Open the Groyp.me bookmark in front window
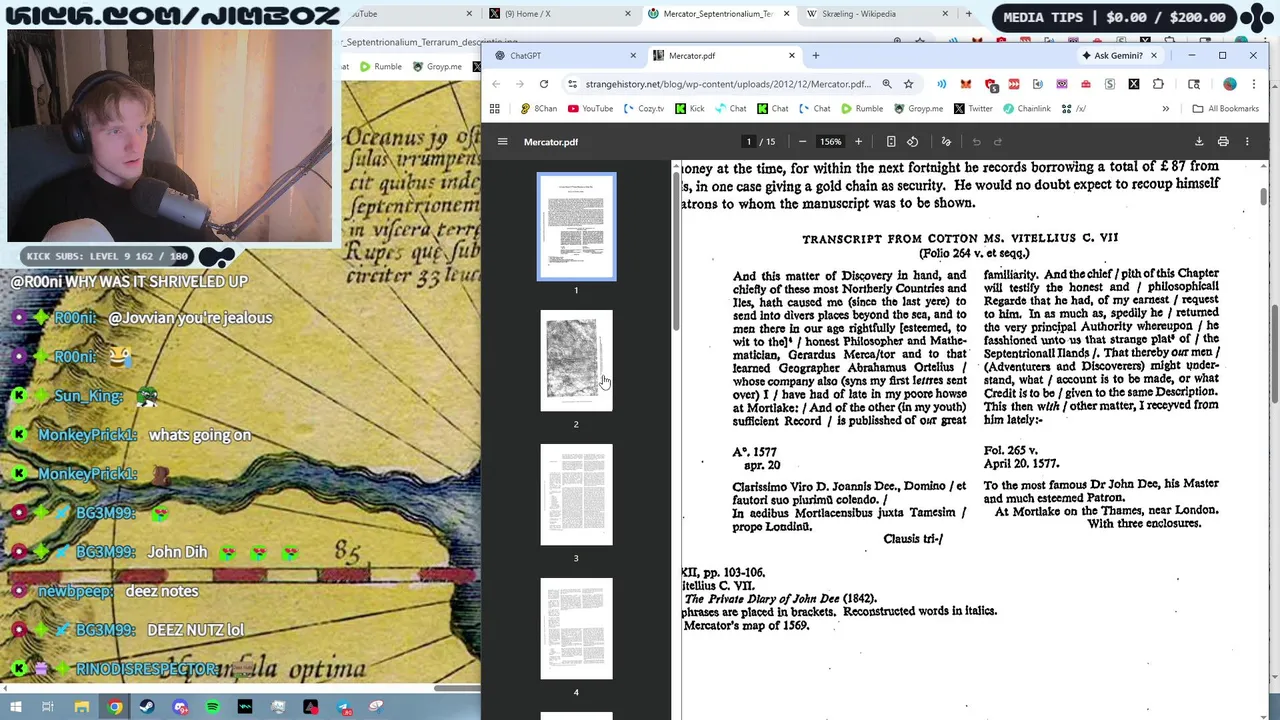1280x720 pixels. point(918,109)
